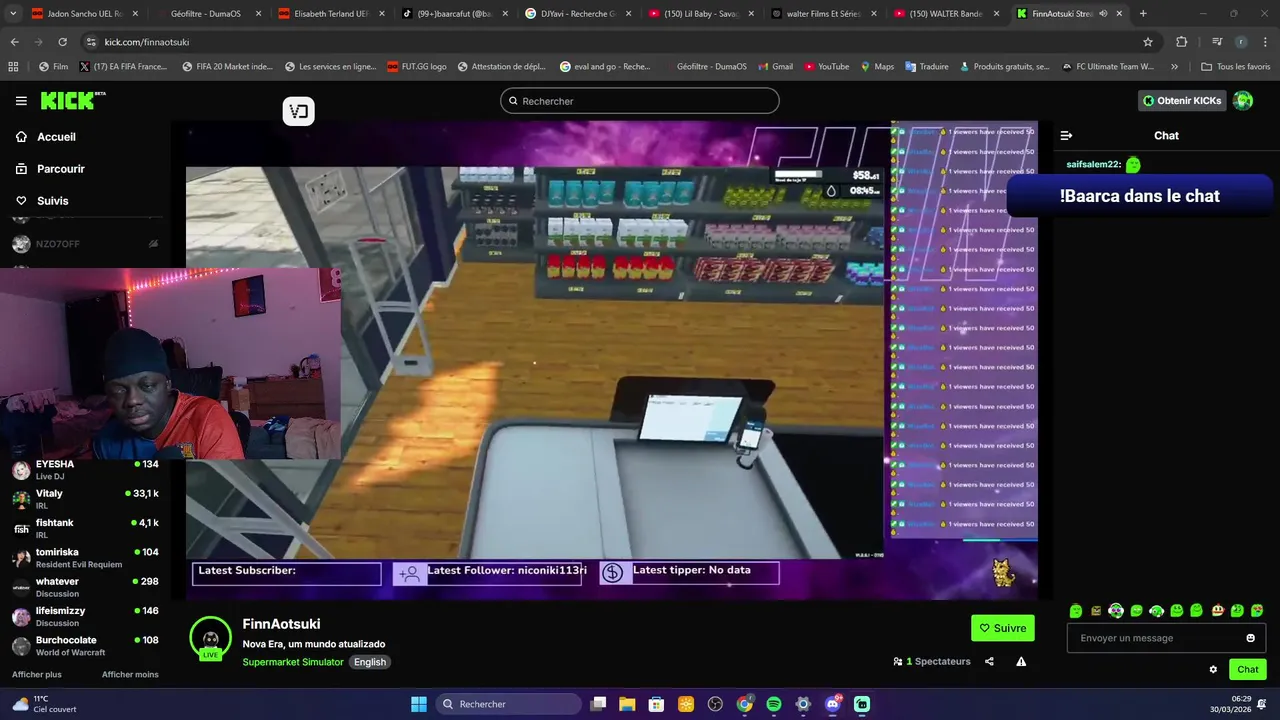Open the Burchocolate World of Warcraft channel
Image resolution: width=1280 pixels, height=720 pixels.
85,646
